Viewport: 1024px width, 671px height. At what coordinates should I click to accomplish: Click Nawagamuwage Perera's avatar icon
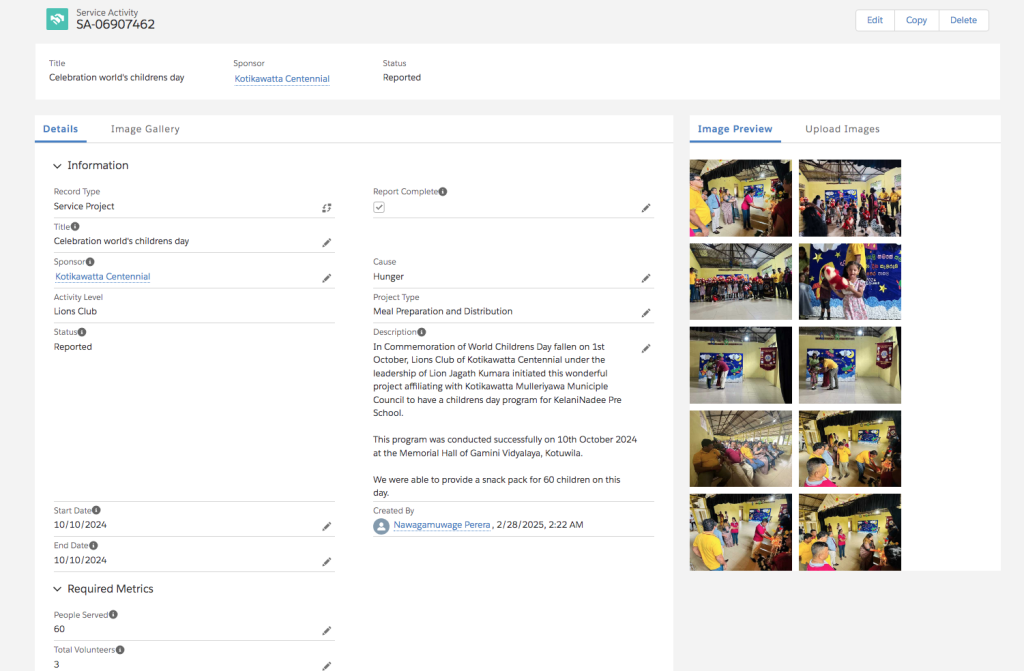[x=381, y=526]
